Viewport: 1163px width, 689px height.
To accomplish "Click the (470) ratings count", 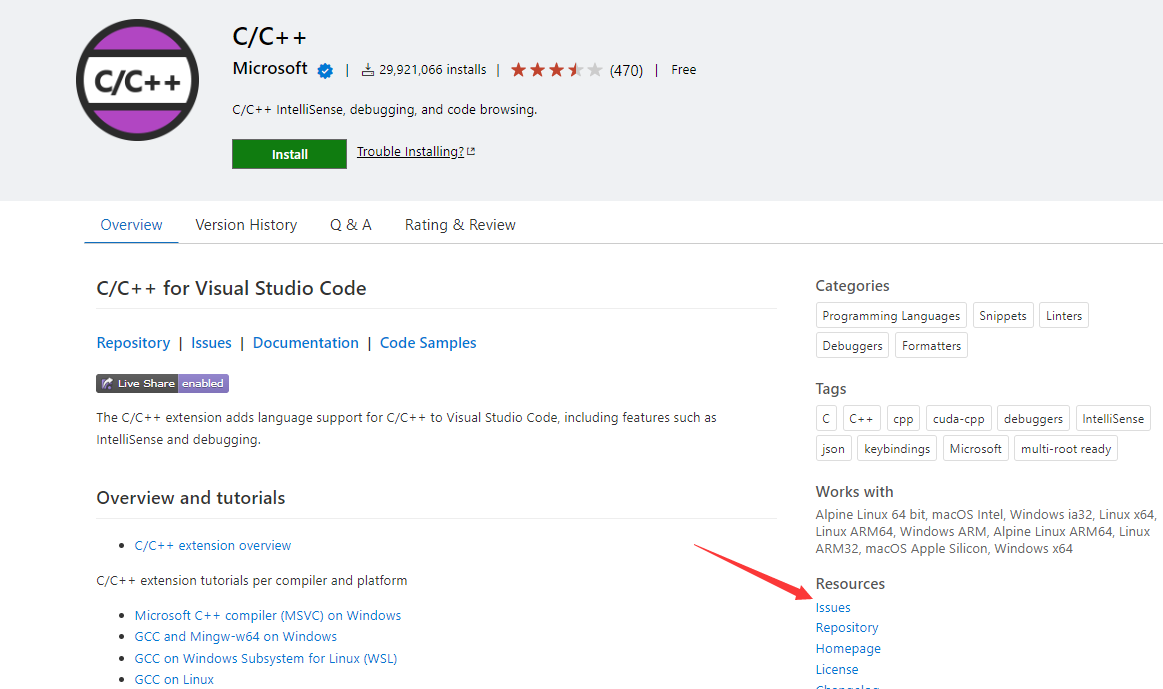I will point(626,70).
